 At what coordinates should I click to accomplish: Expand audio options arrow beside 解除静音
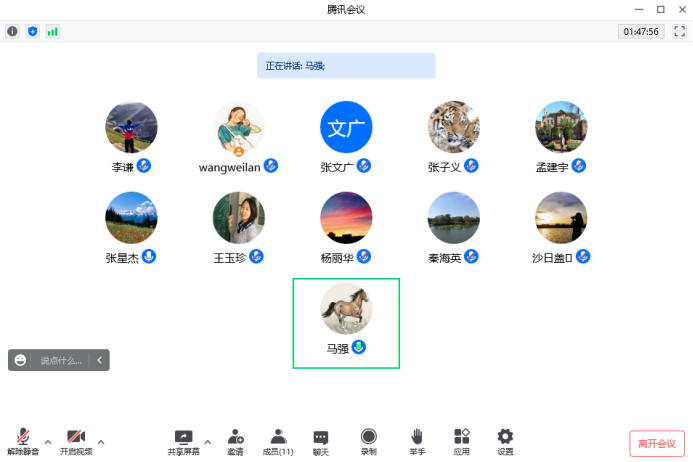tap(47, 441)
